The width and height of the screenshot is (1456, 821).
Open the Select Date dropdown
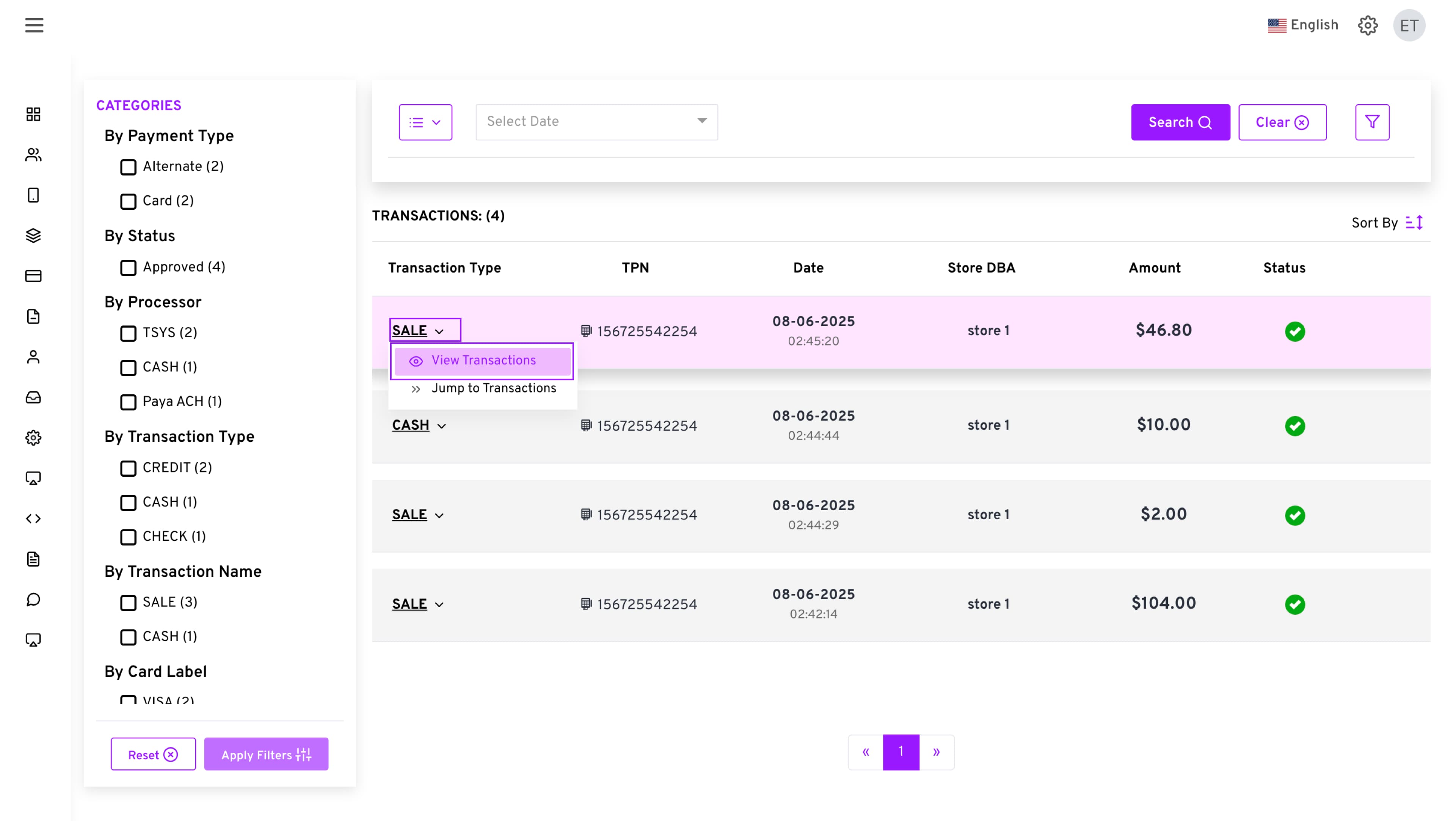tap(596, 122)
